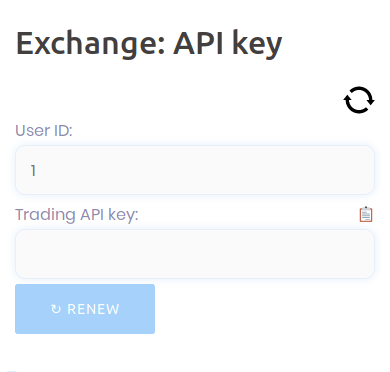Click the "Exchange: API key" heading

tap(149, 44)
